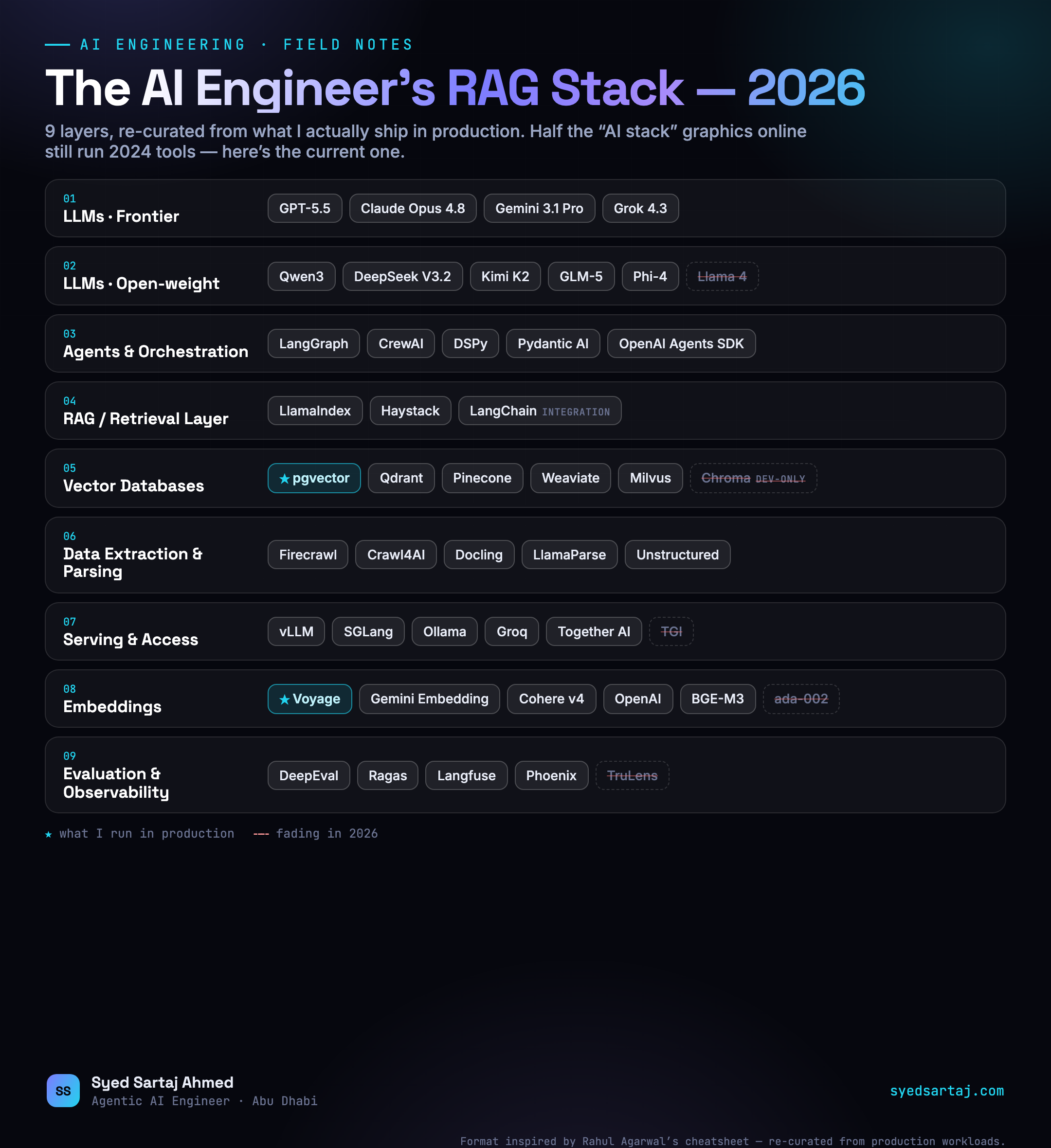Click the Ollama chip
The width and height of the screenshot is (1051, 1148).
[x=445, y=631]
